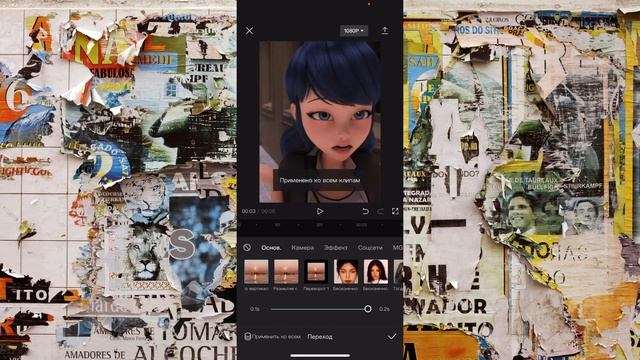Switch to the Эффект tab
Screen dimensions: 640x360
[x=336, y=248]
